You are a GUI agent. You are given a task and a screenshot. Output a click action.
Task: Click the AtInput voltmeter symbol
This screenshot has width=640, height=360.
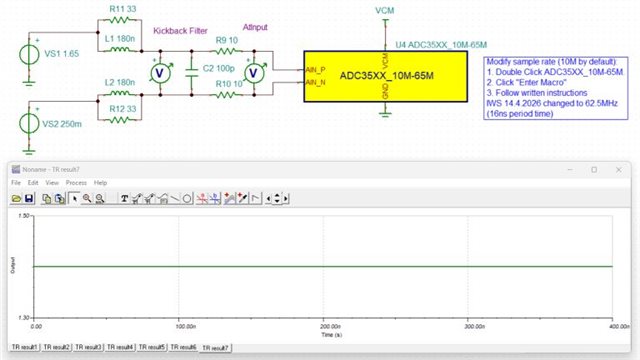254,73
